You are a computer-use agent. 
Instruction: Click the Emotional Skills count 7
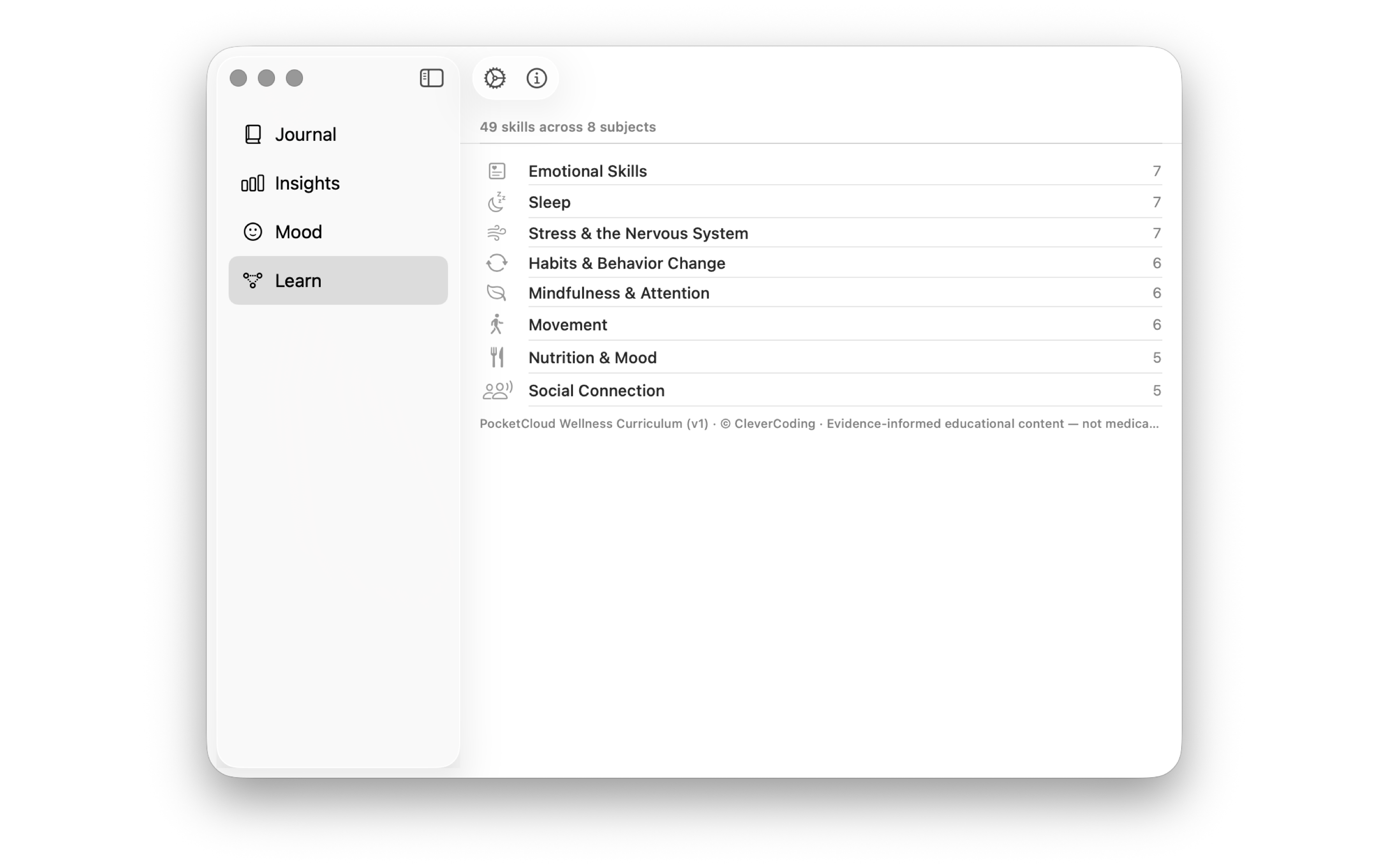tap(1157, 171)
